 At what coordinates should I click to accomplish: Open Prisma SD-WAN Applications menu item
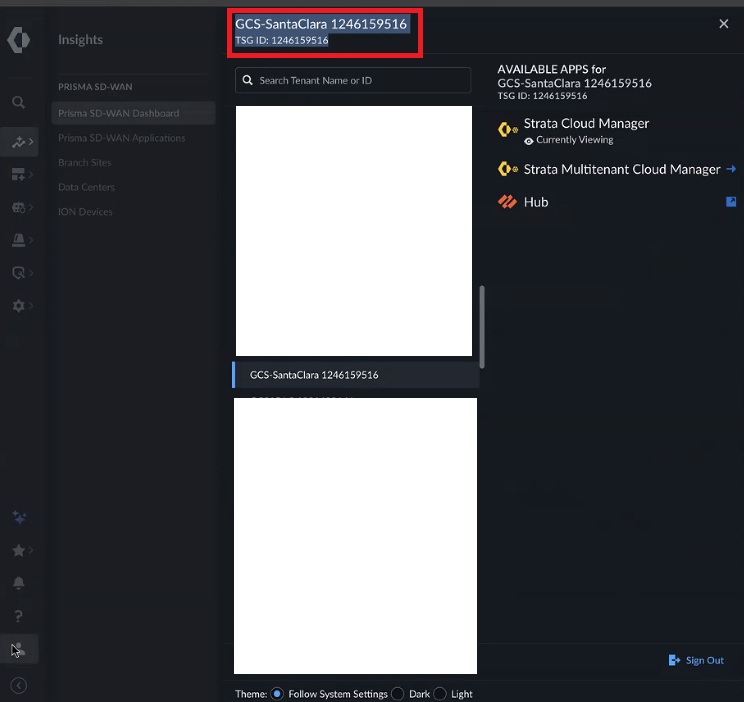(x=121, y=138)
